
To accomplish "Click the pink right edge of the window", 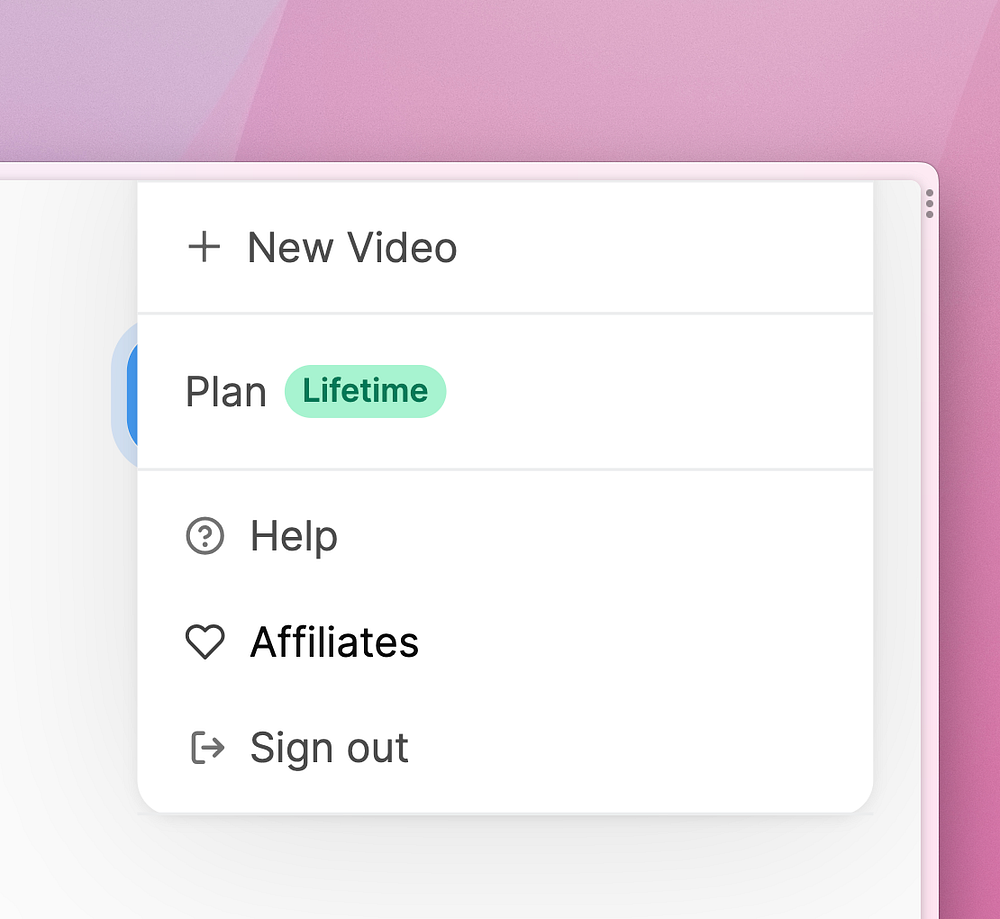I will pyautogui.click(x=930, y=574).
